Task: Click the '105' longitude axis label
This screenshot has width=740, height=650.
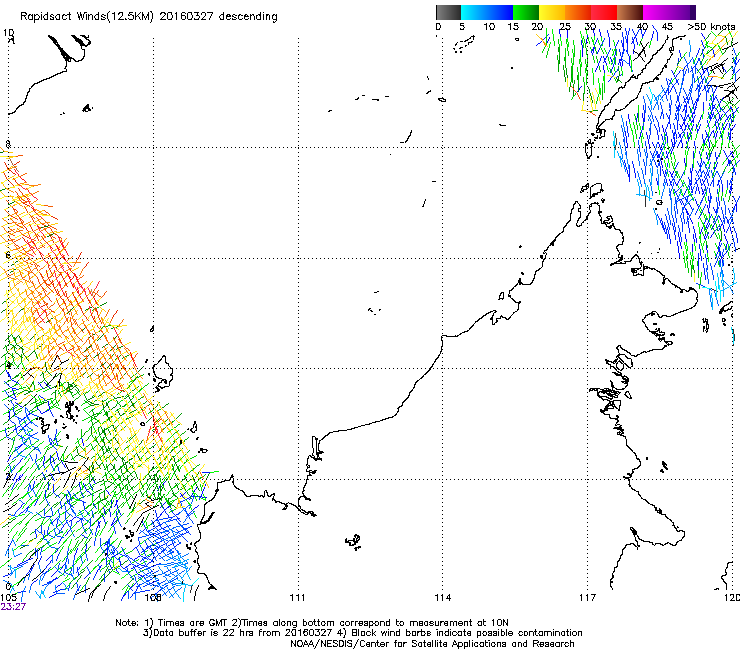Action: [8, 598]
